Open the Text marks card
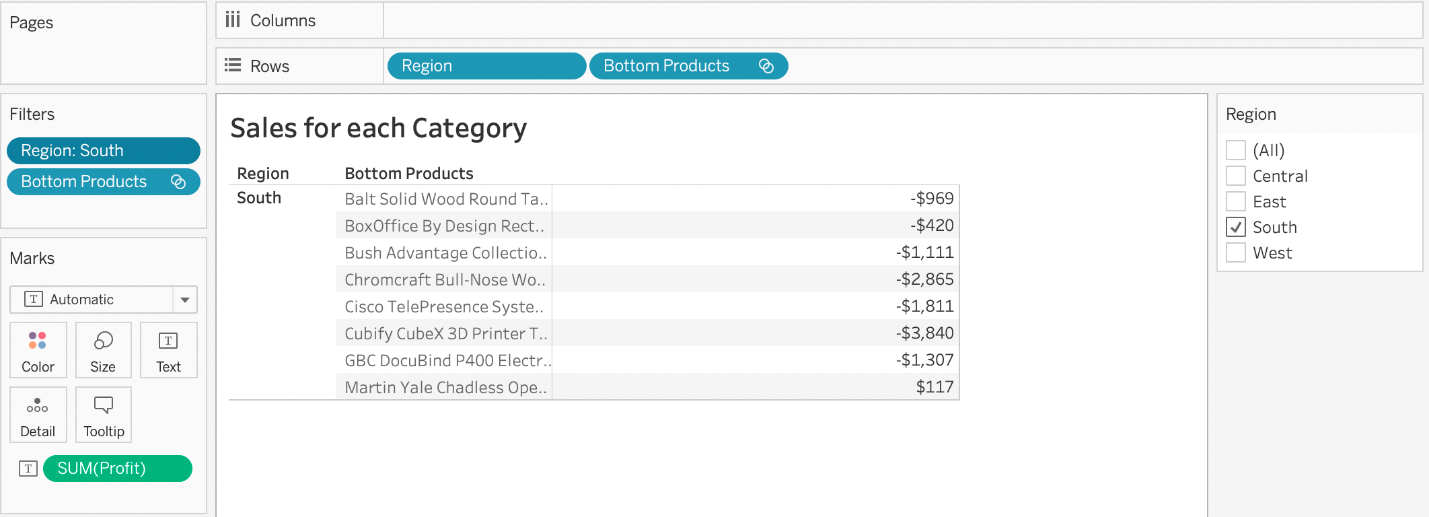 [x=168, y=350]
